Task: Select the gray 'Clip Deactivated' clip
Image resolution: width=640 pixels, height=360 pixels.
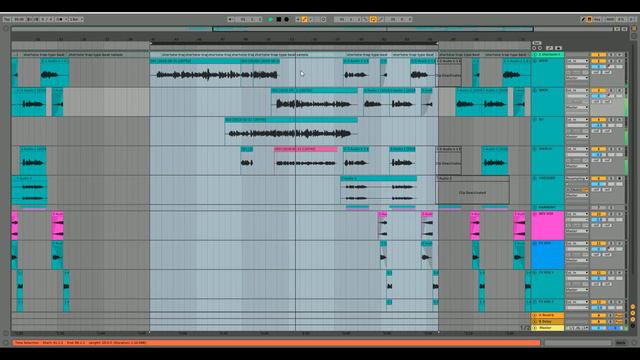Action: tap(473, 190)
